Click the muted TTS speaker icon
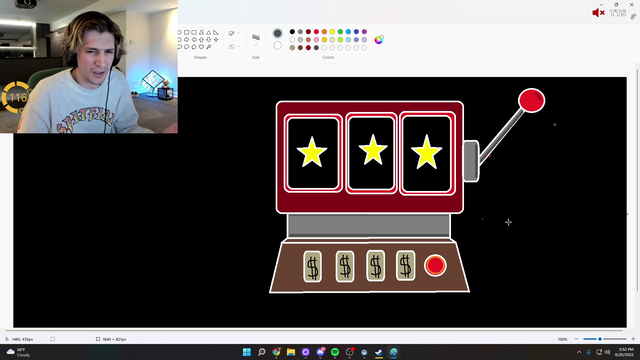 [598, 13]
